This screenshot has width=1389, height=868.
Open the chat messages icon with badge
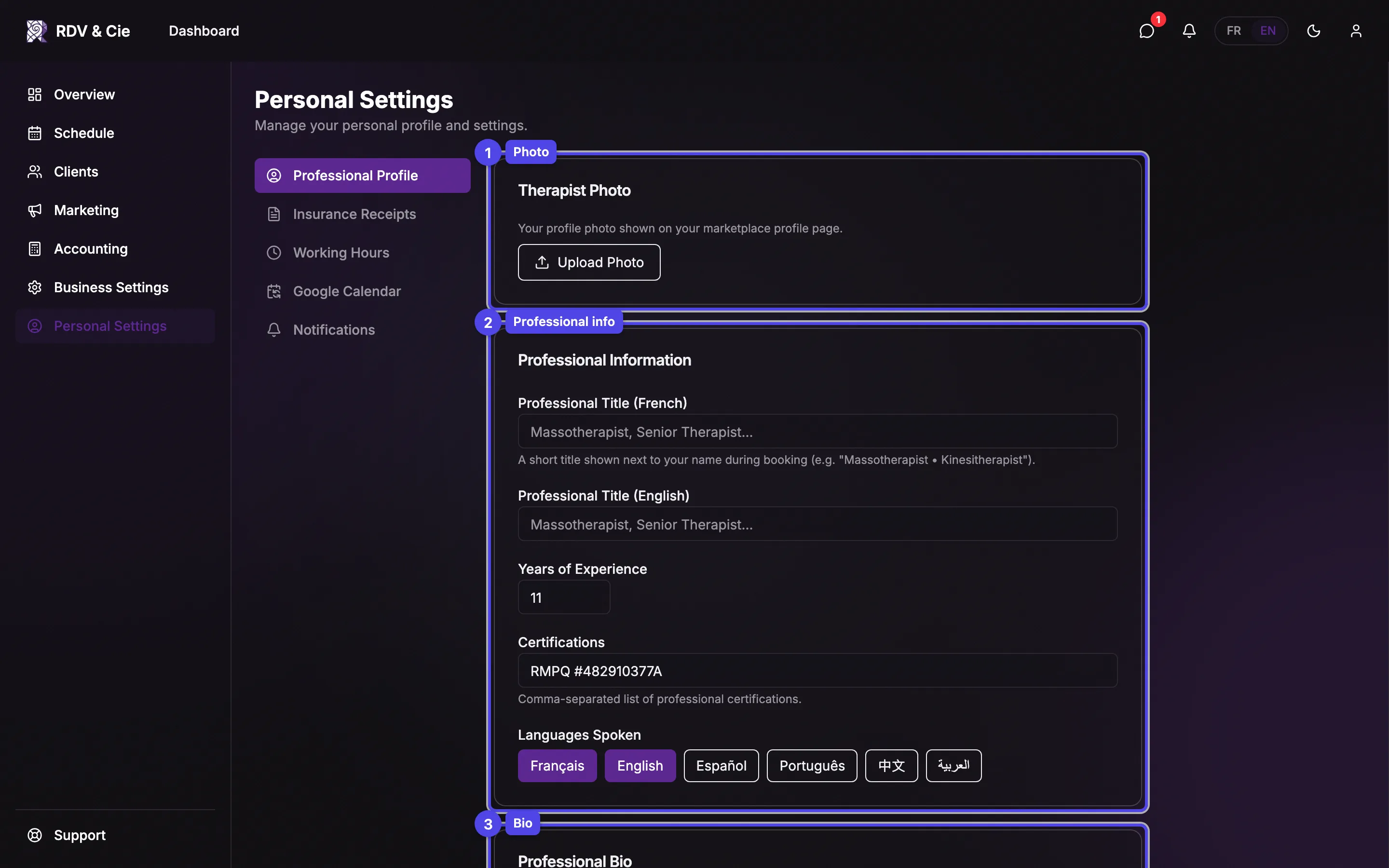[x=1147, y=31]
